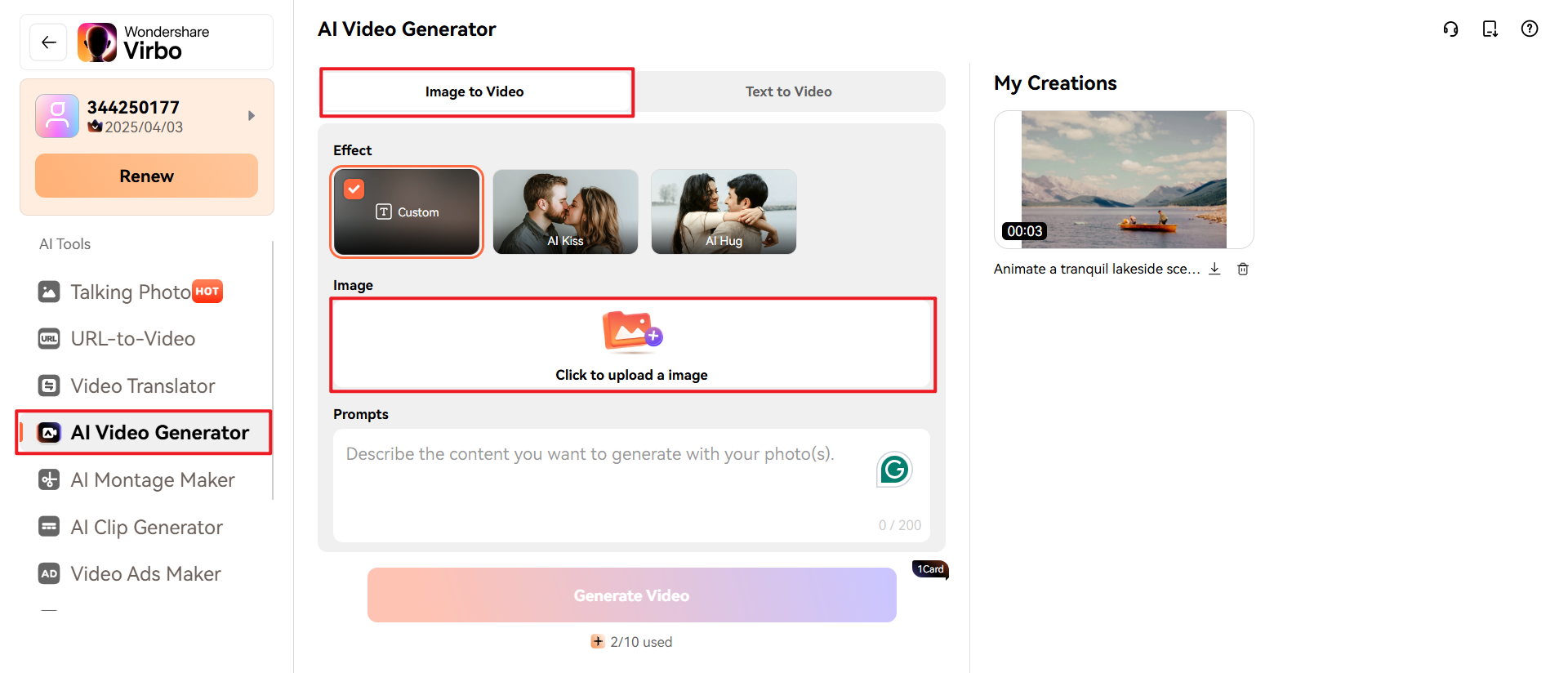1568x673 pixels.
Task: Click the 00:03 duration badge
Action: point(1024,231)
